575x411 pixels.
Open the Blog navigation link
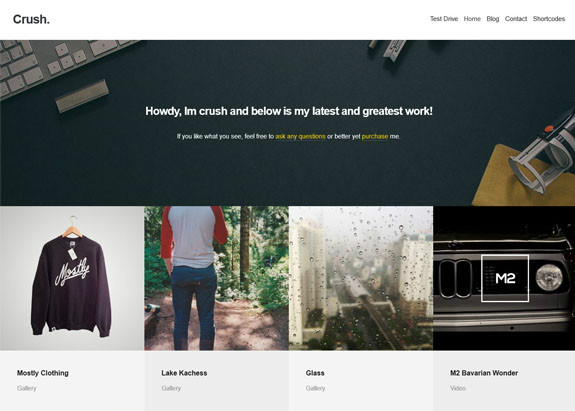coord(492,19)
